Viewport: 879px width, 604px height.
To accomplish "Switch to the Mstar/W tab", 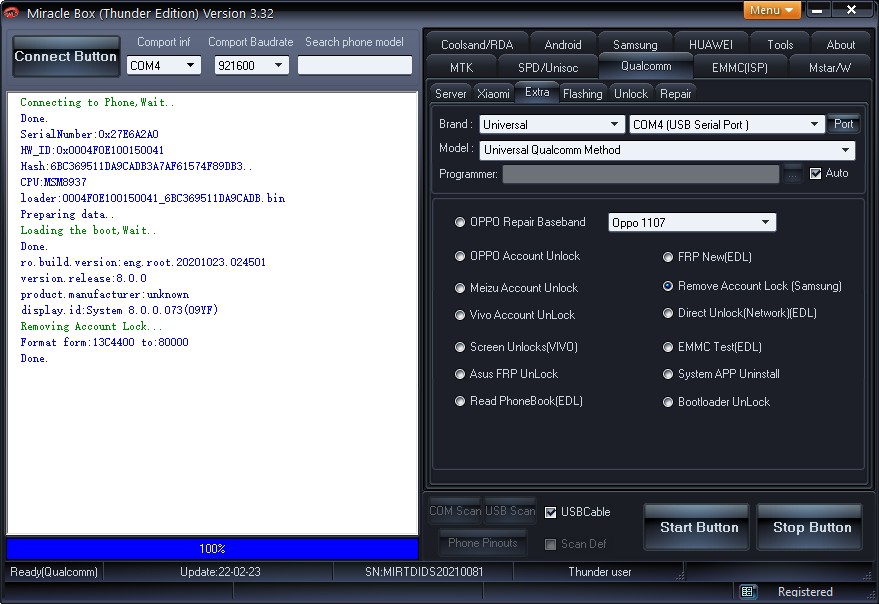I will 829,67.
